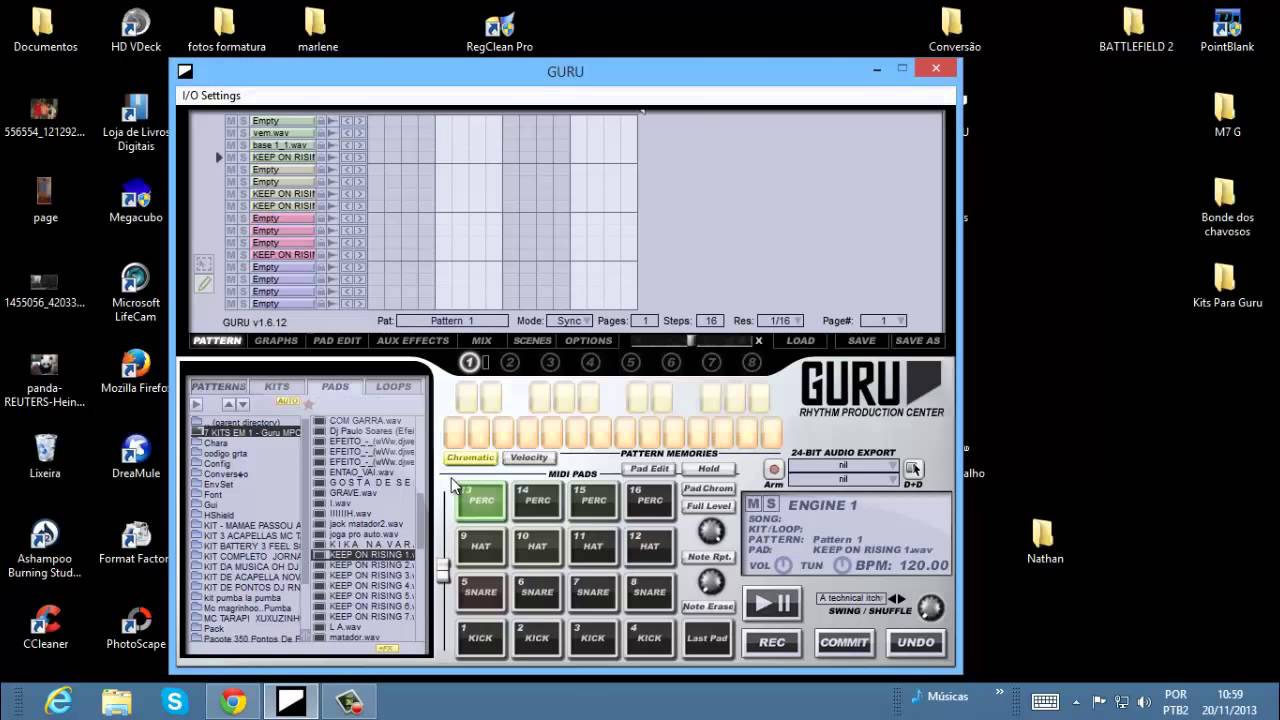Click the play/pause transport button
1280x720 pixels.
click(772, 603)
